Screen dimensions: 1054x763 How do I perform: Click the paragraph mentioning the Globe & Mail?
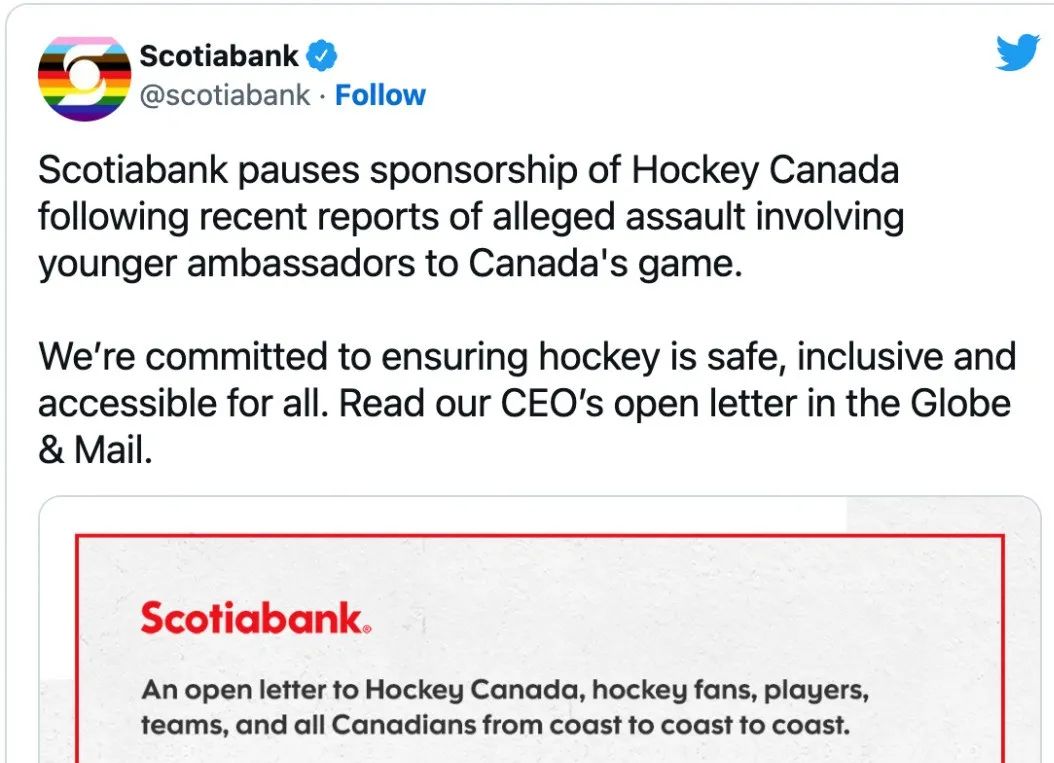click(x=527, y=403)
